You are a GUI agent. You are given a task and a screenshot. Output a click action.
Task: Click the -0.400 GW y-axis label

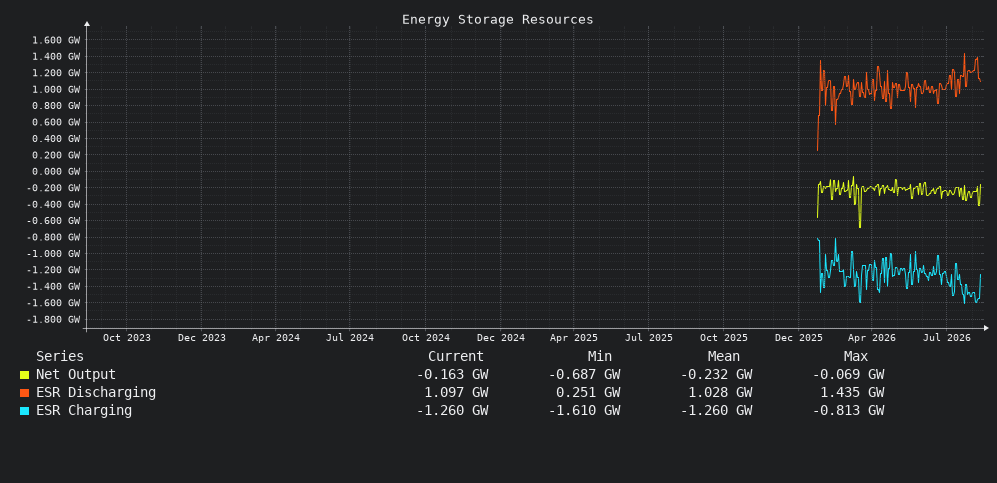[54, 205]
